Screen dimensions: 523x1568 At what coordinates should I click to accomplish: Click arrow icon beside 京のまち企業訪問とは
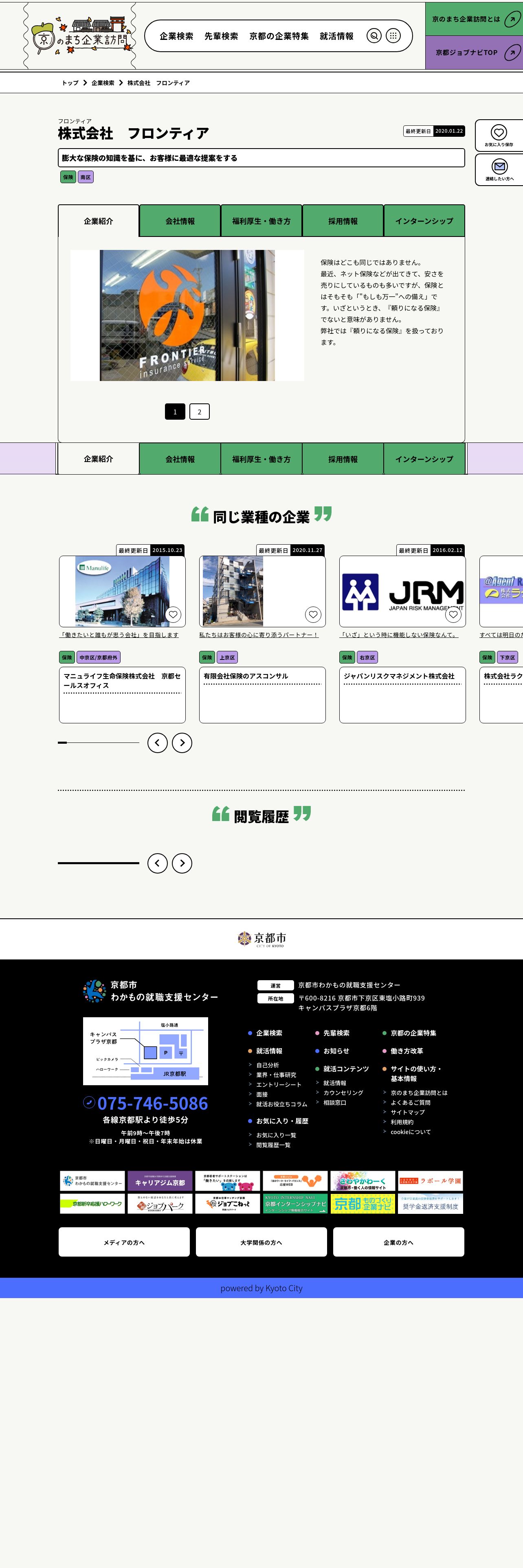[x=512, y=20]
